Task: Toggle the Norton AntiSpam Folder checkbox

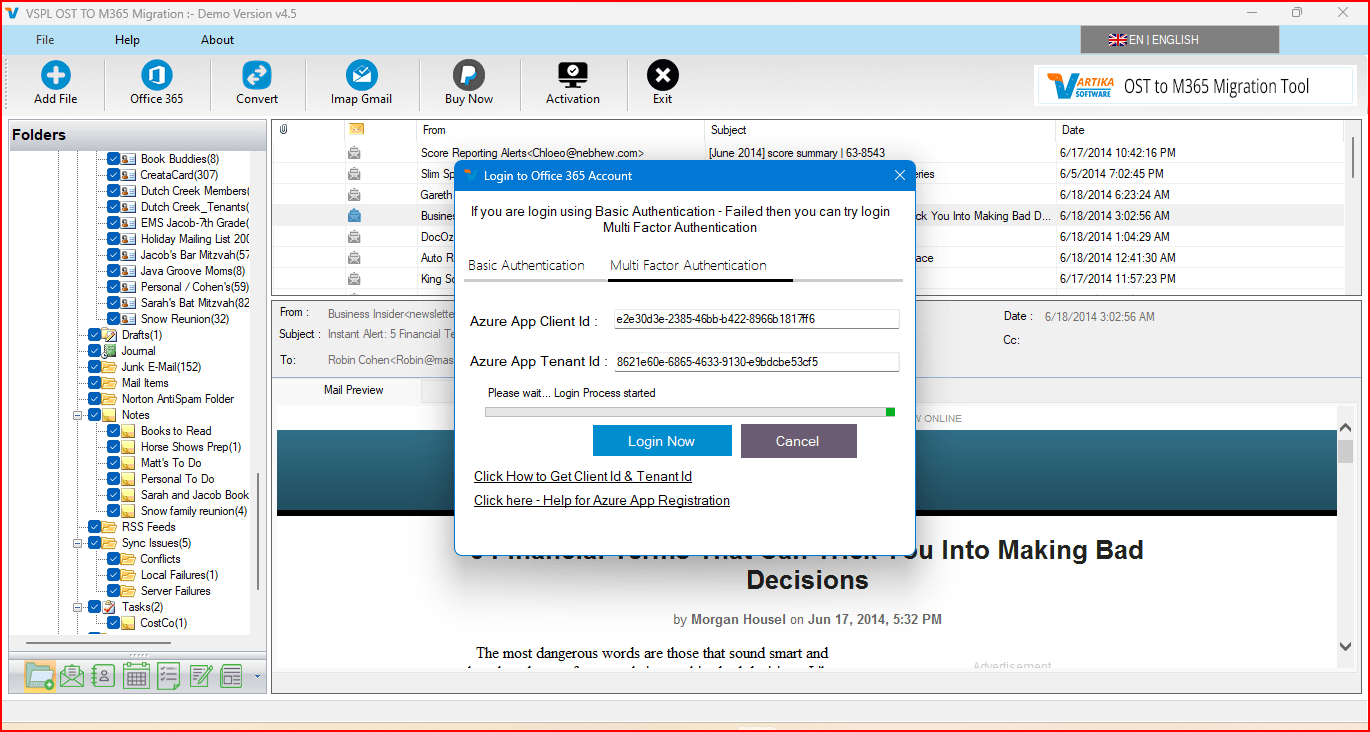Action: click(94, 399)
